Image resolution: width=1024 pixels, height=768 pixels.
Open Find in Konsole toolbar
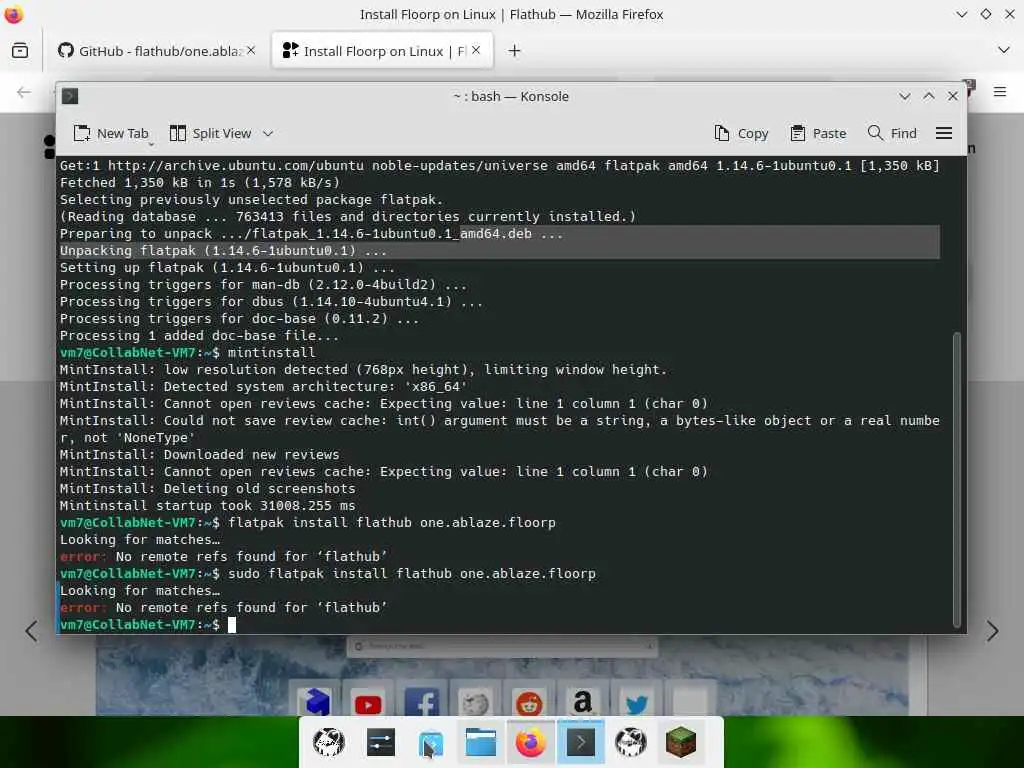[x=892, y=133]
